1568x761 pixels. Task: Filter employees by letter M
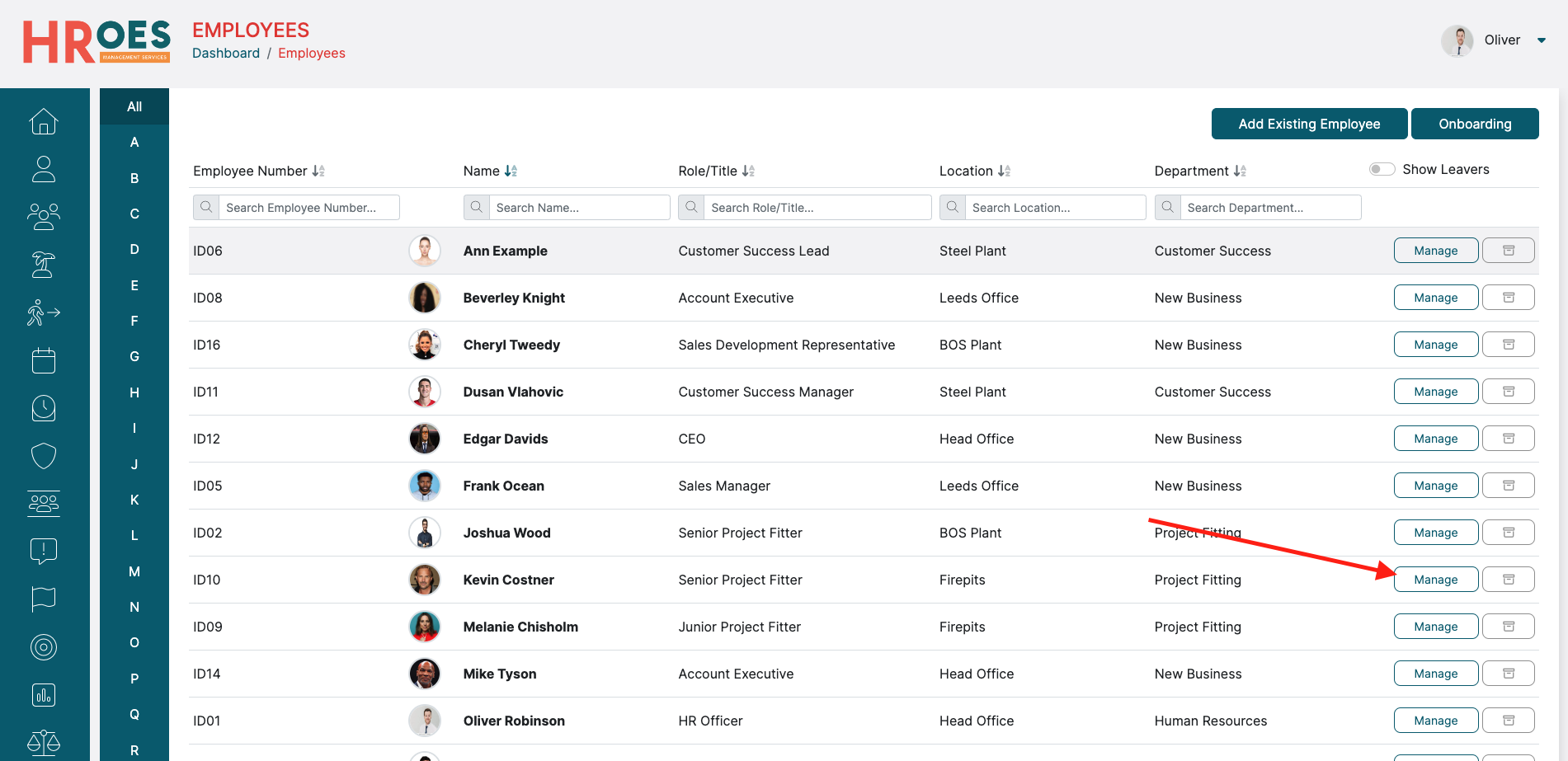point(134,571)
